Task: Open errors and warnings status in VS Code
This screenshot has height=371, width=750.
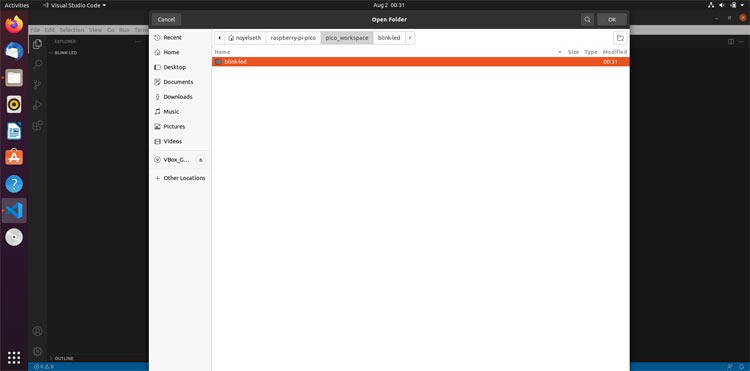Action: pyautogui.click(x=44, y=367)
